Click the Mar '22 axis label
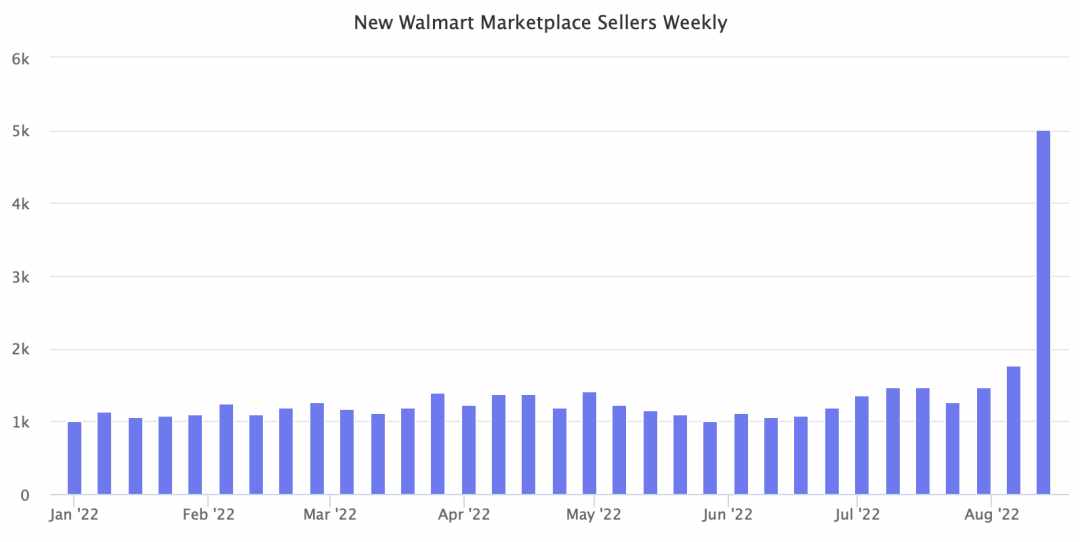 coord(330,515)
